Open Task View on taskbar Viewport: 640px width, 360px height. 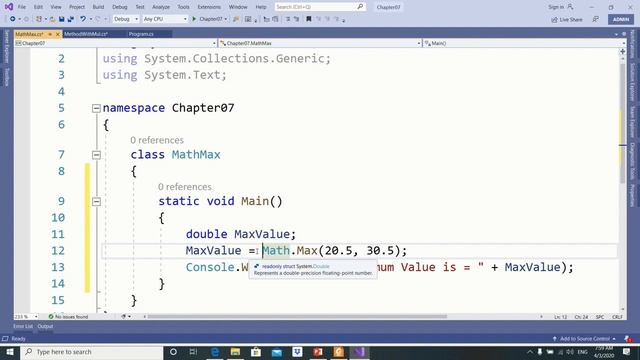click(193, 352)
